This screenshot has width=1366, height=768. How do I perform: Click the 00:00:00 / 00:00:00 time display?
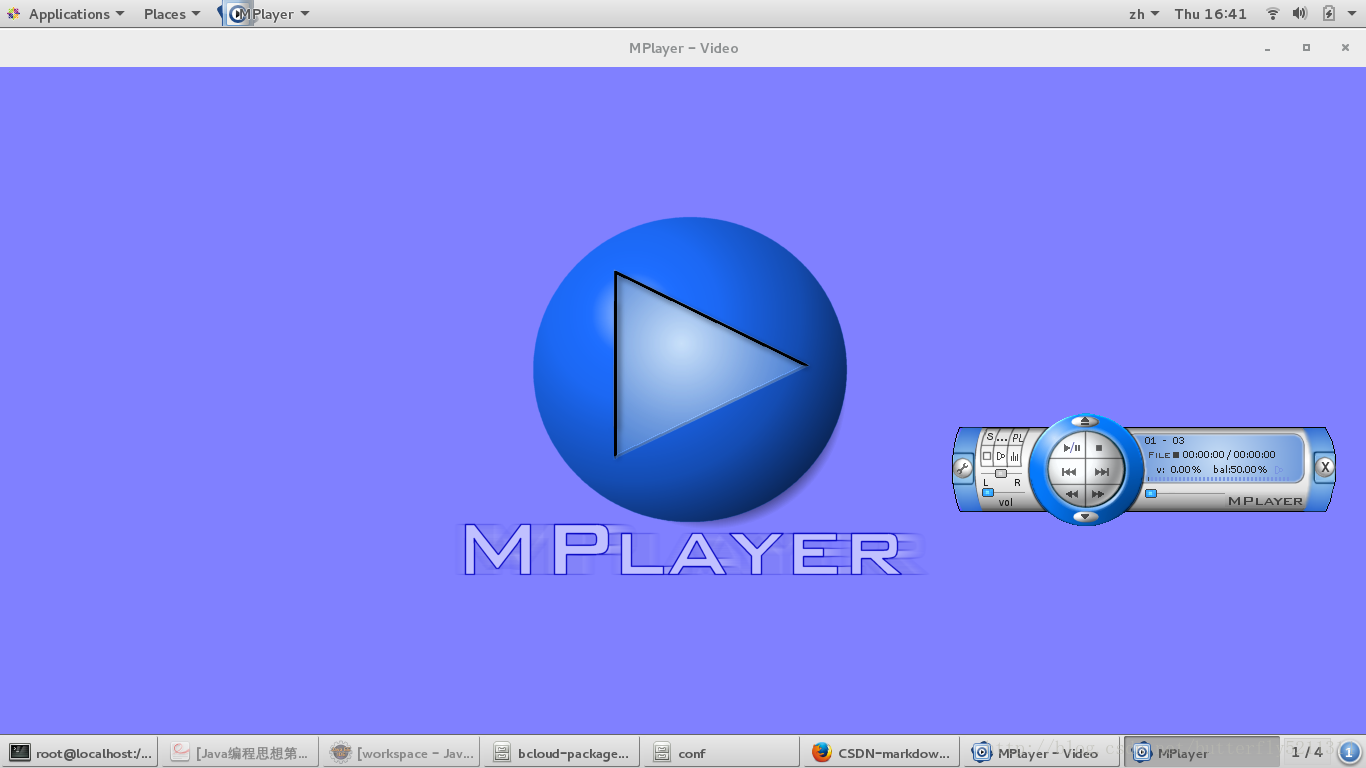pos(1229,455)
